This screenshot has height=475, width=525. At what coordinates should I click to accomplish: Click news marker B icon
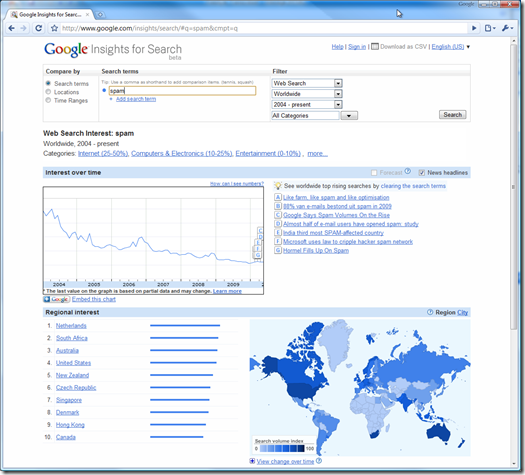pyautogui.click(x=278, y=206)
